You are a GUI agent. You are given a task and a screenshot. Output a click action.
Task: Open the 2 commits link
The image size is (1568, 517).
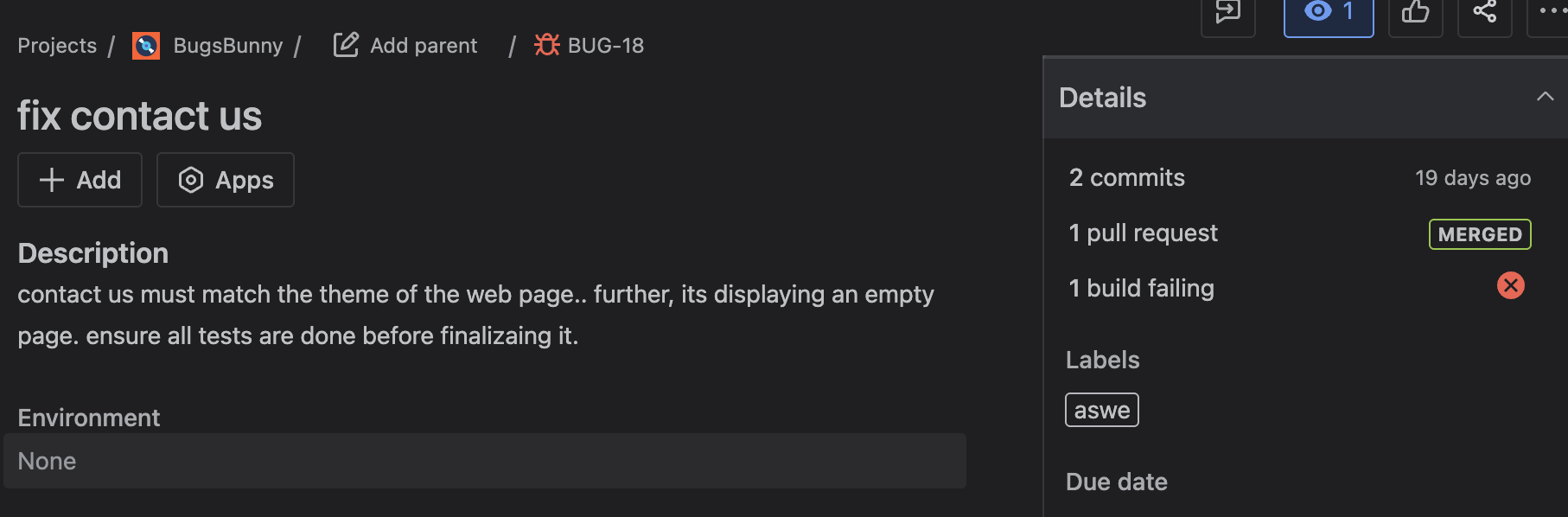pyautogui.click(x=1126, y=178)
